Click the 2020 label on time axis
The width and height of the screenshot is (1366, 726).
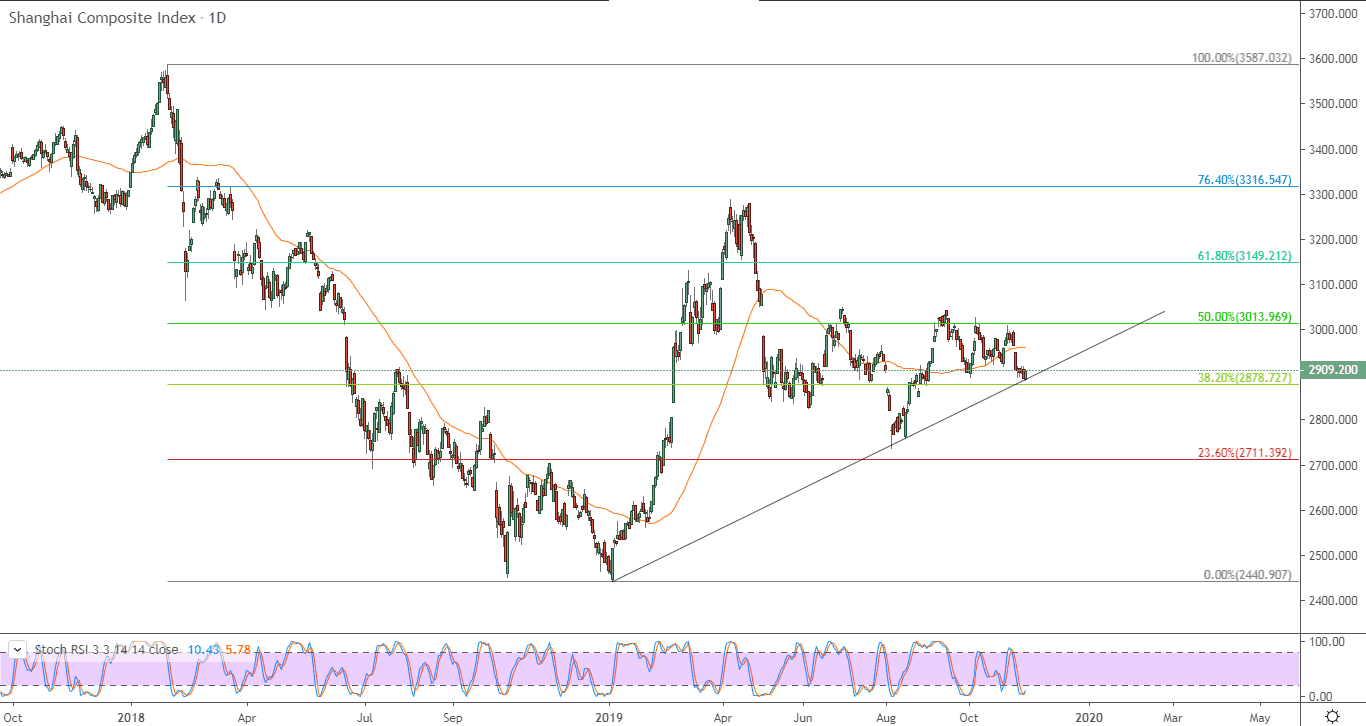1089,717
